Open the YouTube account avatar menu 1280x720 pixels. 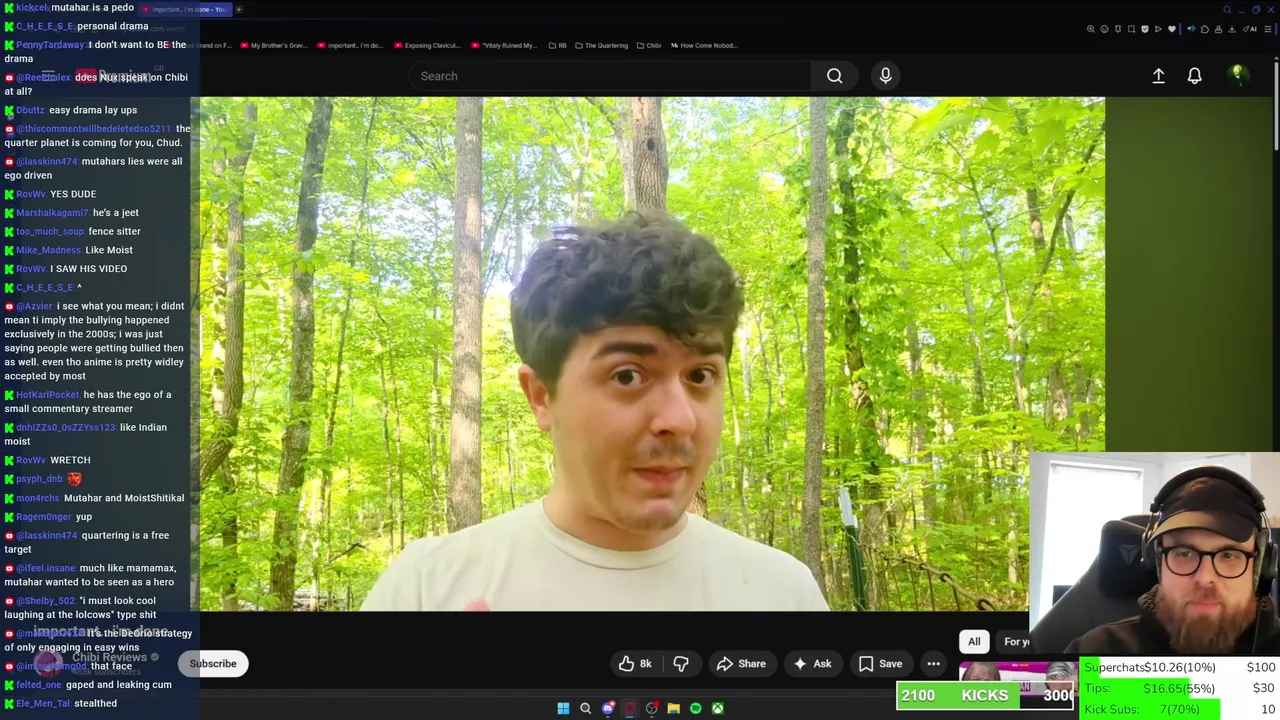1237,75
